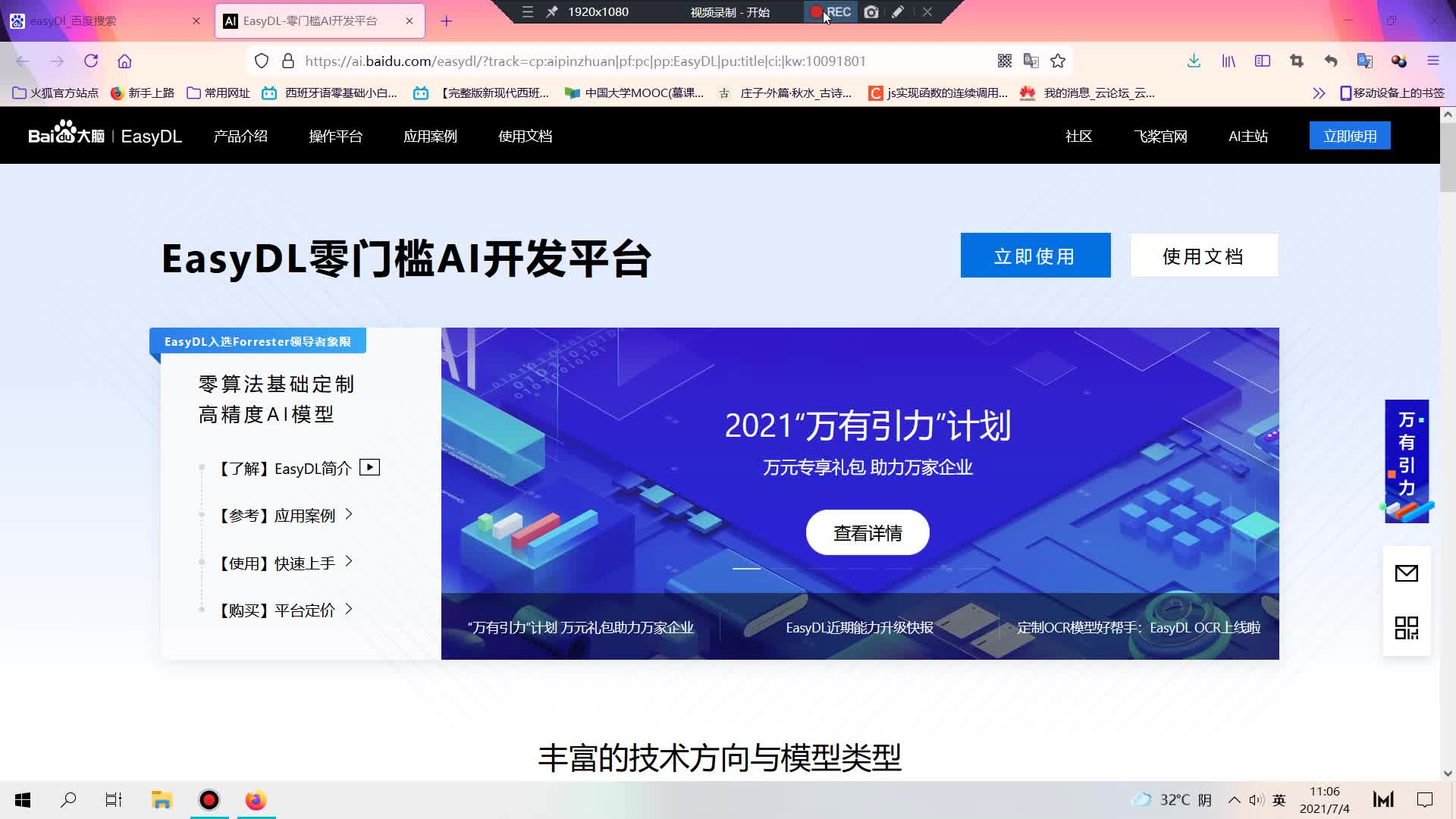The height and width of the screenshot is (819, 1456).
Task: Click the red REC record button
Action: (x=830, y=12)
